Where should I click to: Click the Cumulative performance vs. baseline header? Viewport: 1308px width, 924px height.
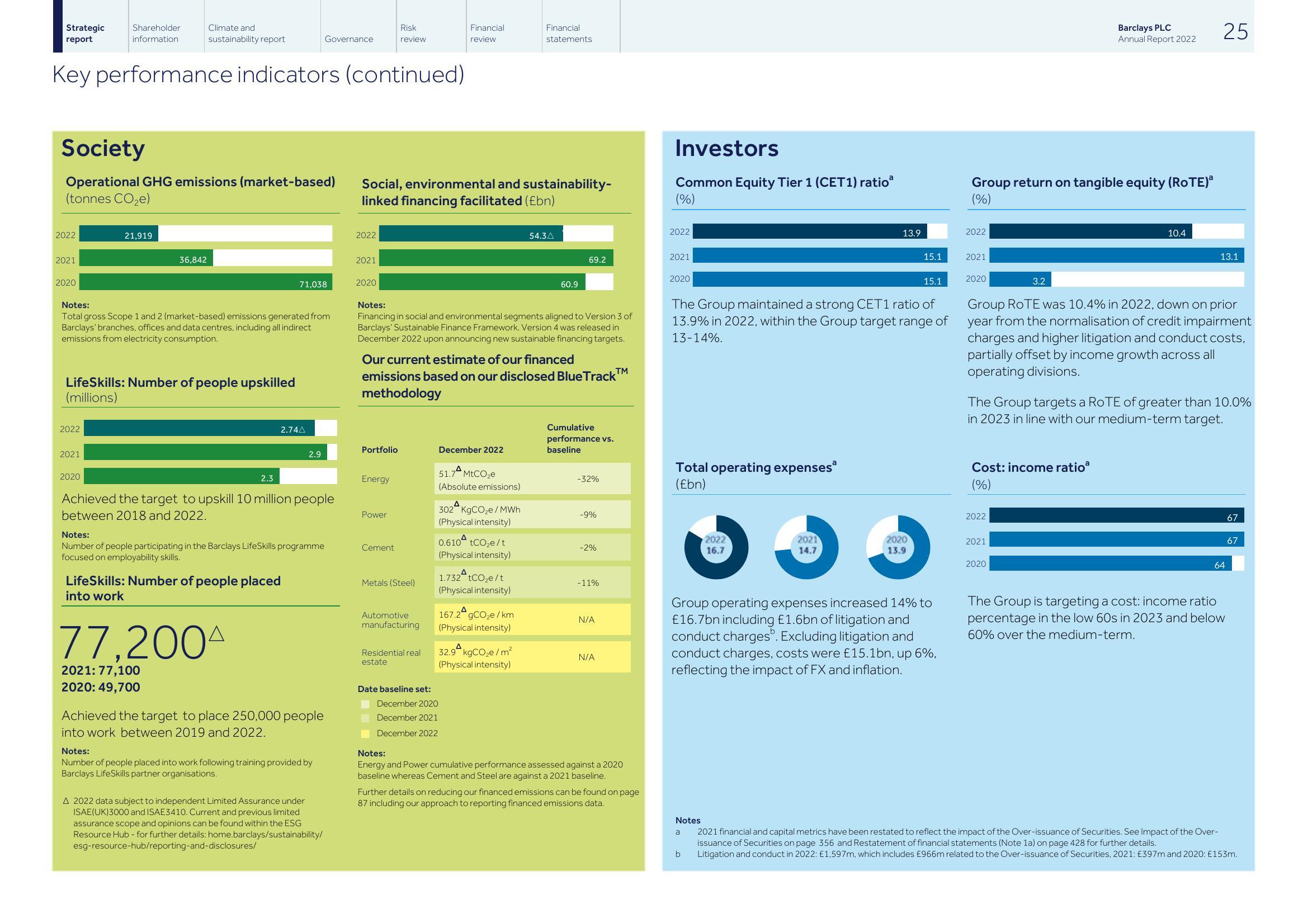(580, 438)
